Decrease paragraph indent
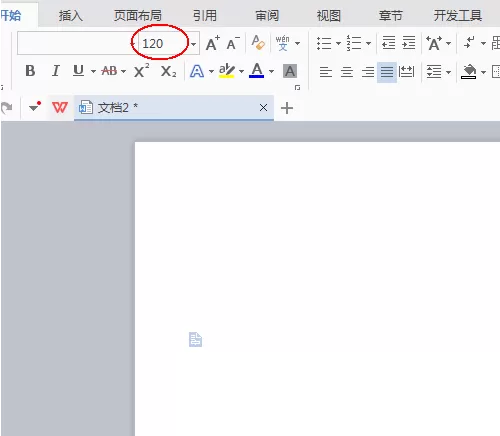Screen dimensions: 500x436 coord(389,43)
